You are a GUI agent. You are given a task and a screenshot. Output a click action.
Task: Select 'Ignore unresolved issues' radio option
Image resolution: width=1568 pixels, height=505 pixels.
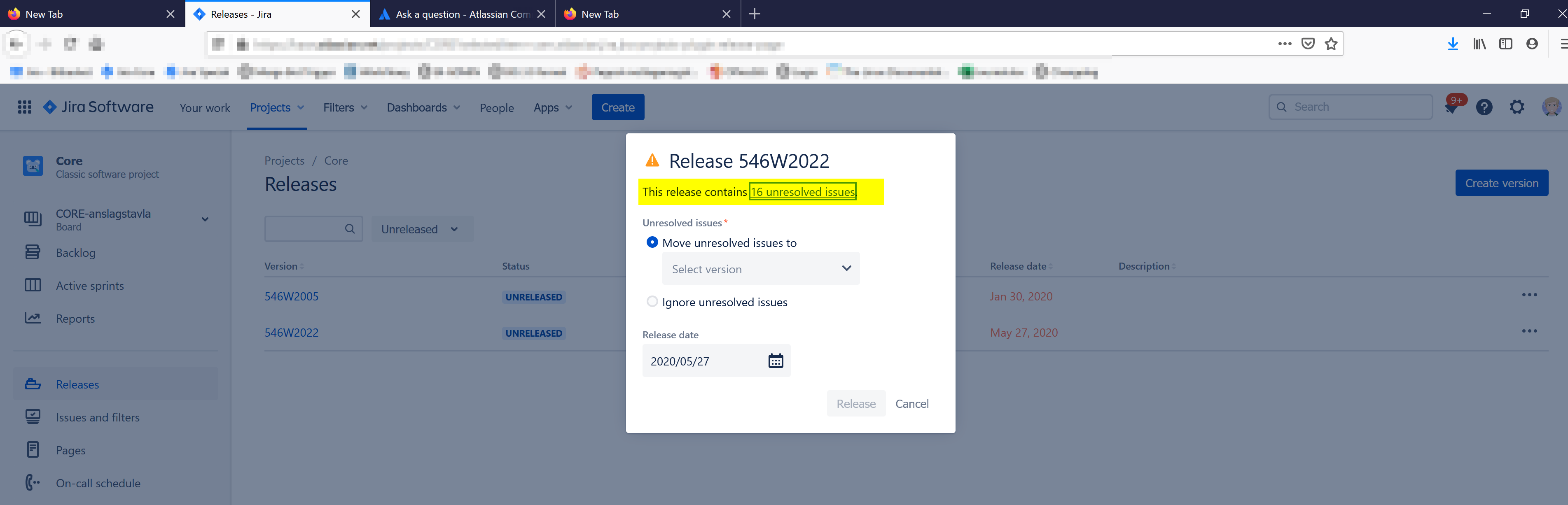tap(652, 302)
